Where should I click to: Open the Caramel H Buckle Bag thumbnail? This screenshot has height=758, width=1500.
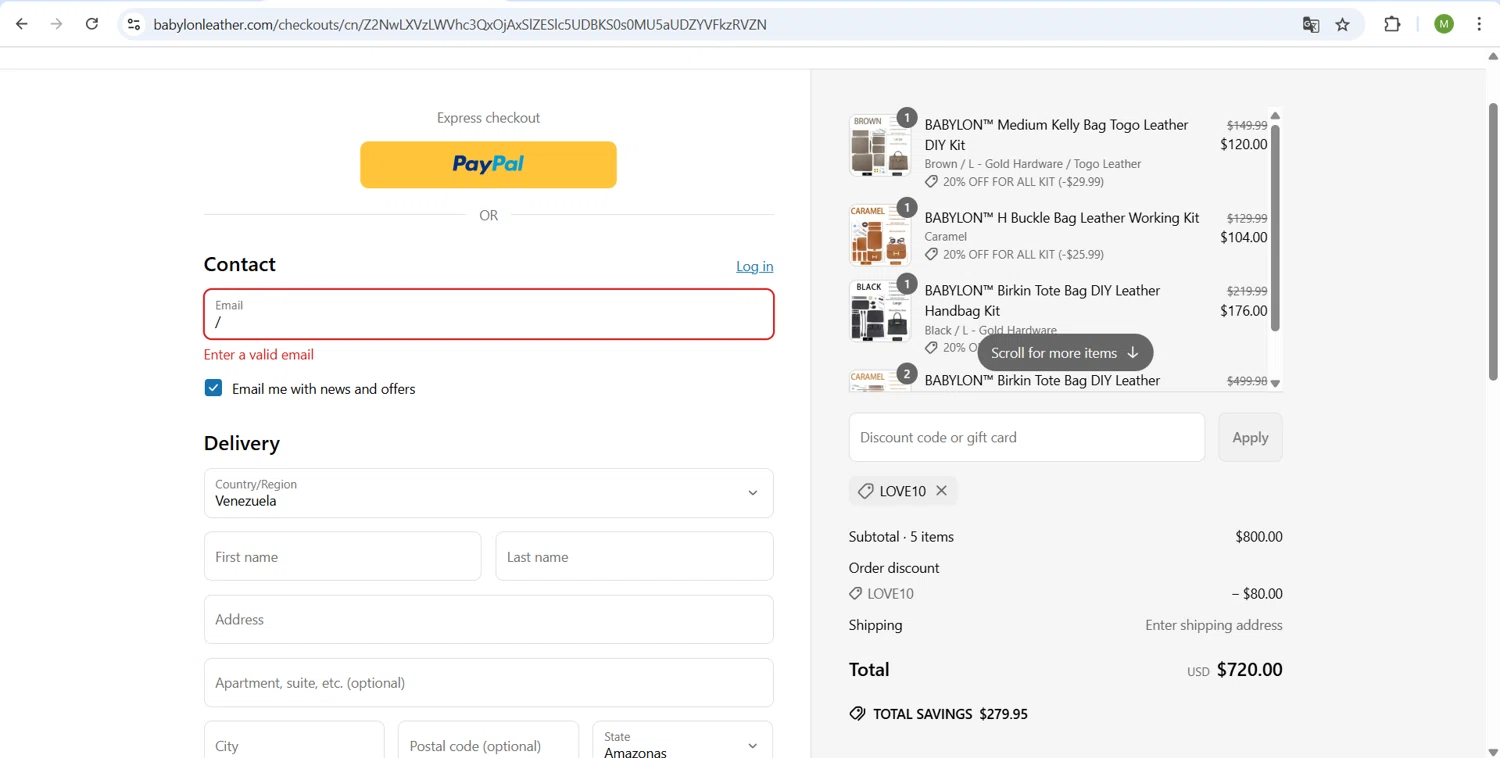click(880, 235)
